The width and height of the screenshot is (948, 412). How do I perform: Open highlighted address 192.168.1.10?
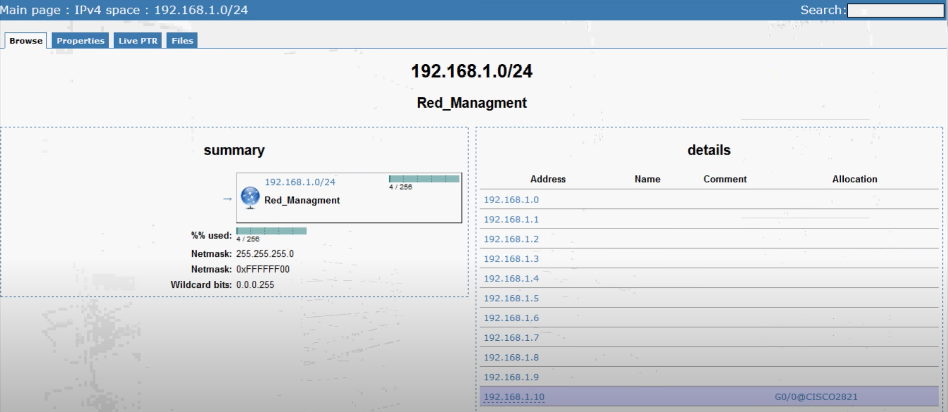point(514,397)
